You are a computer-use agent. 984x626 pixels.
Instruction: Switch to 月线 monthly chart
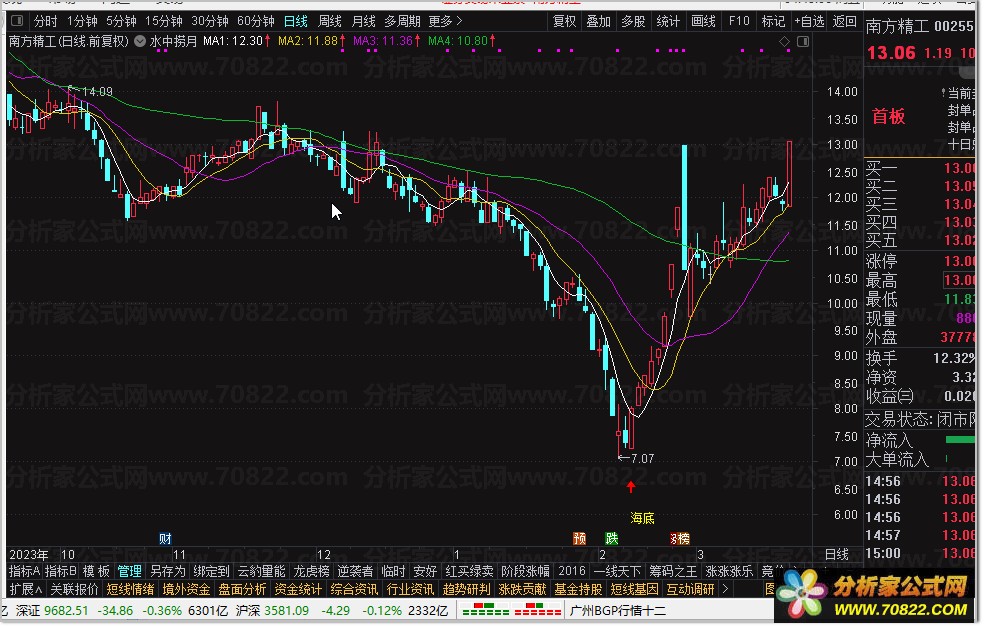pyautogui.click(x=363, y=21)
